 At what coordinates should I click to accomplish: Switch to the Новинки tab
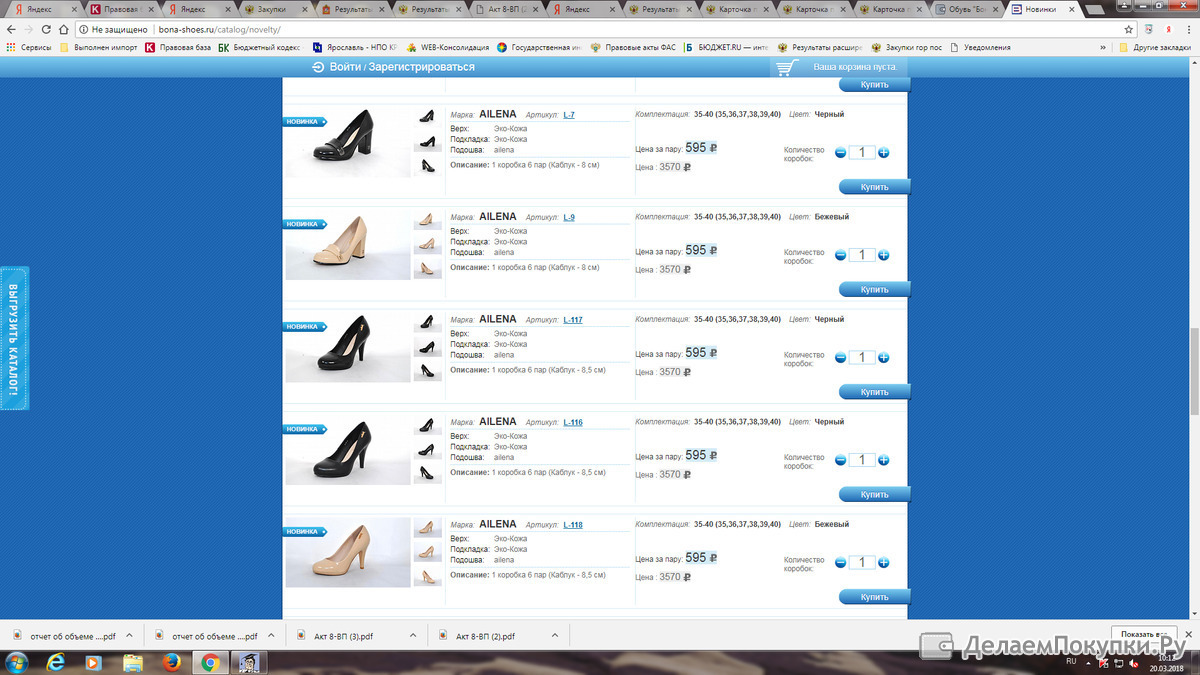pyautogui.click(x=1042, y=9)
